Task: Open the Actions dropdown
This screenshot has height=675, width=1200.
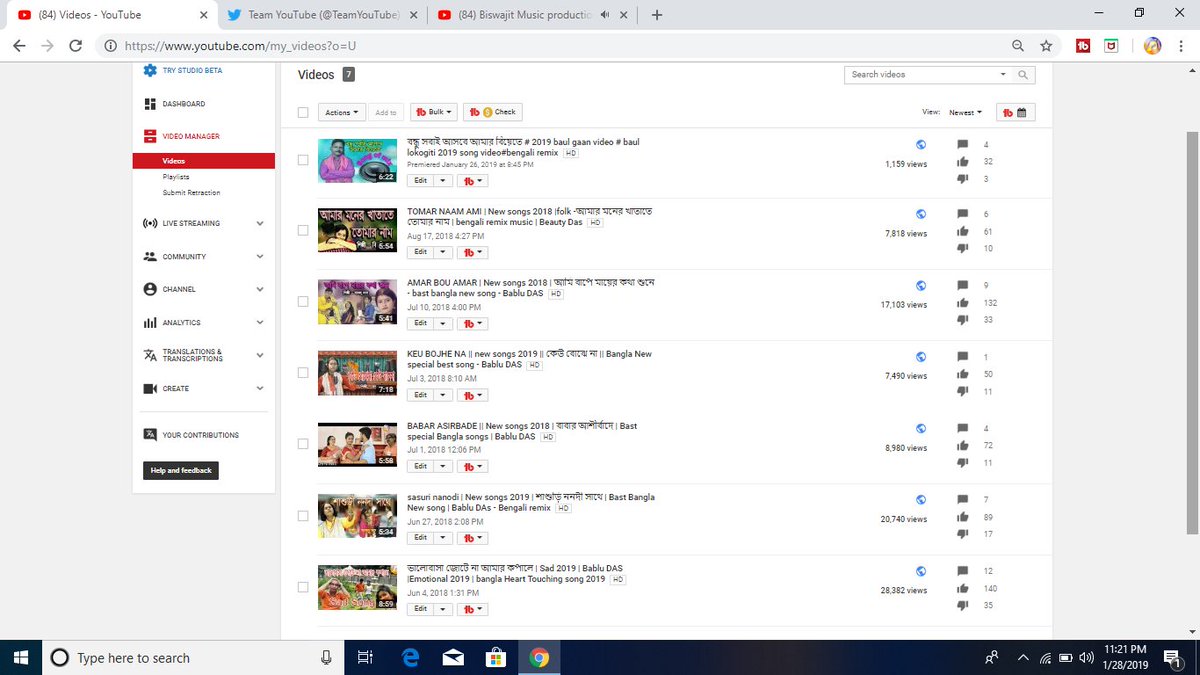Action: point(341,112)
